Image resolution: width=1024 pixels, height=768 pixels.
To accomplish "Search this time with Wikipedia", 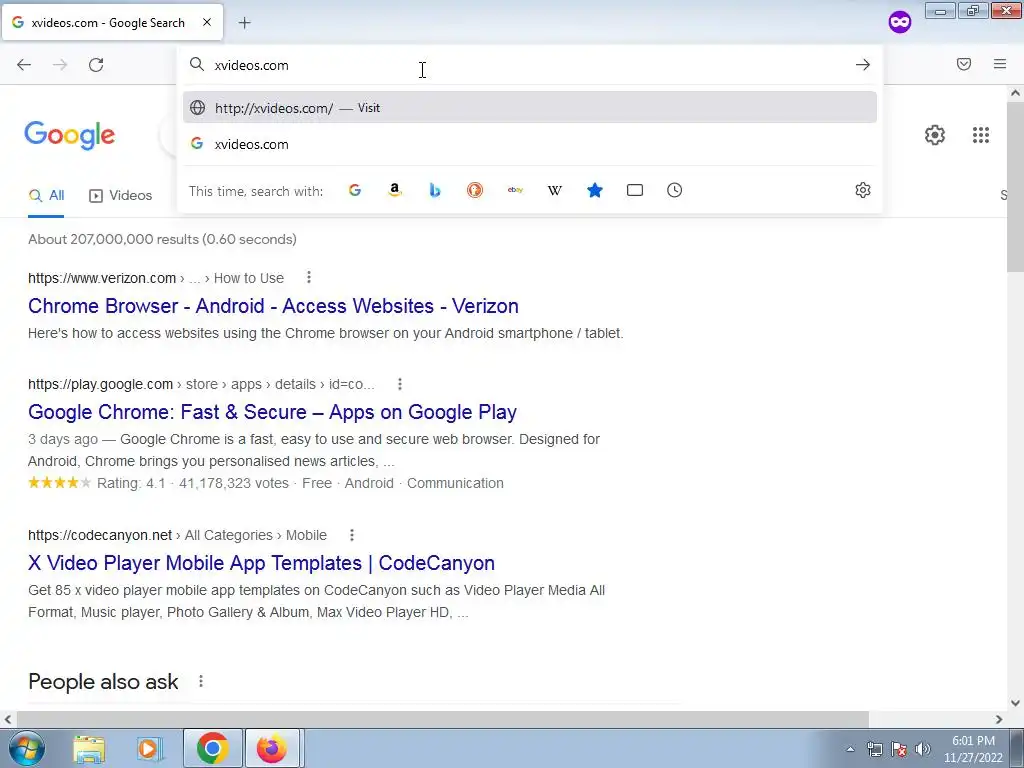I will (555, 190).
